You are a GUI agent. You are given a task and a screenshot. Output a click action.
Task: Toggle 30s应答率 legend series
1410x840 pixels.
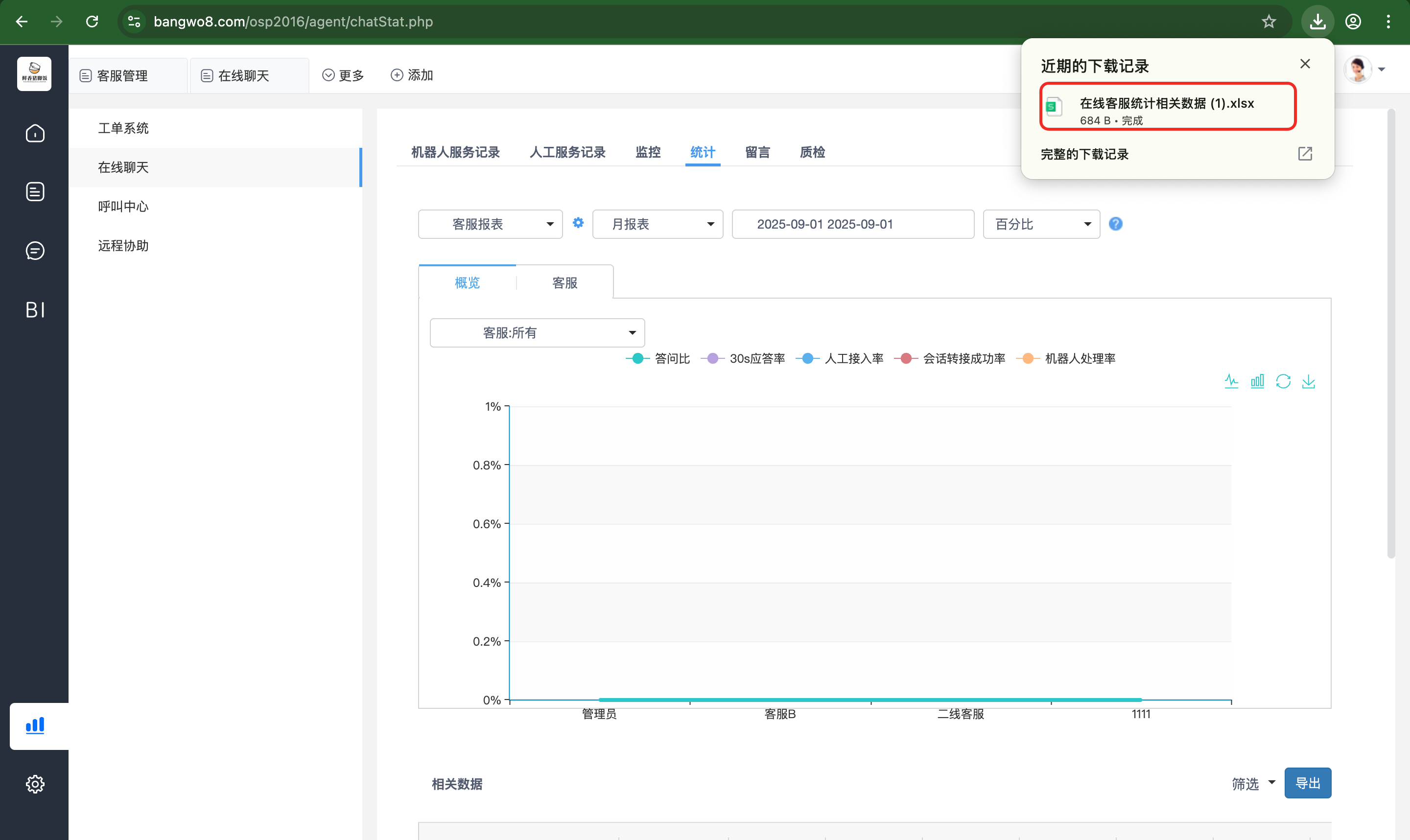click(743, 358)
